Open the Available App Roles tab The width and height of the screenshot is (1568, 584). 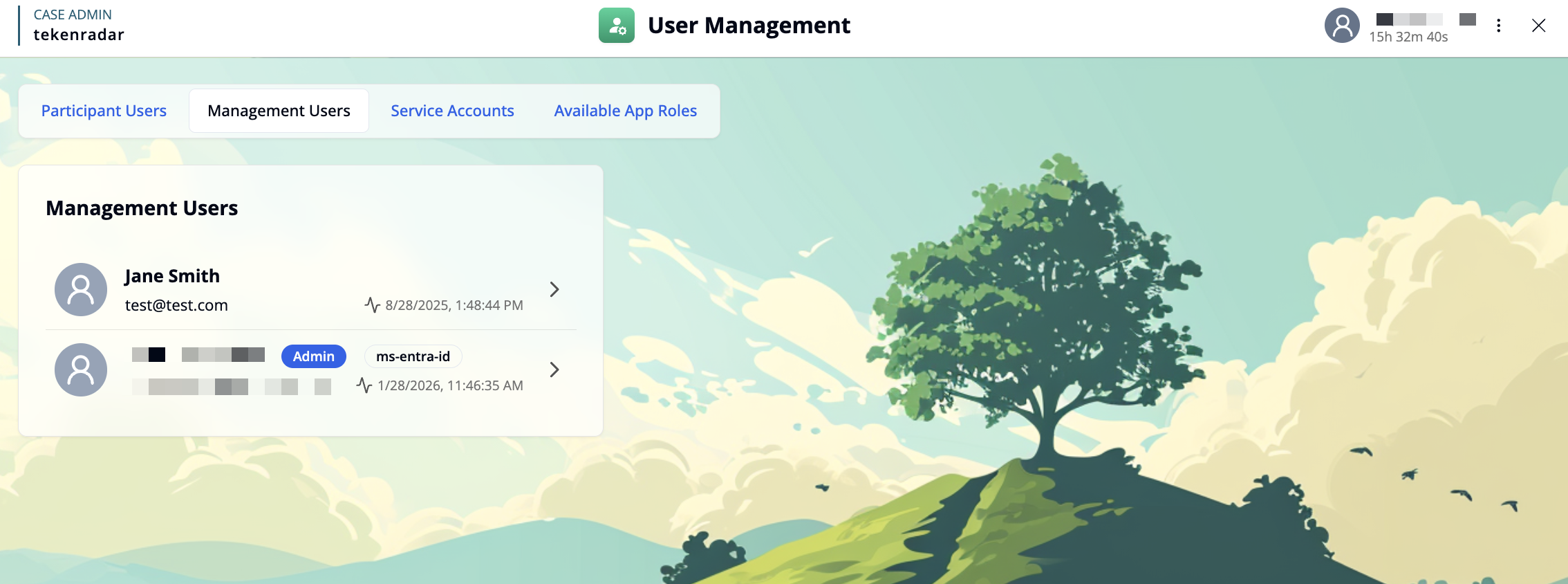pos(625,111)
